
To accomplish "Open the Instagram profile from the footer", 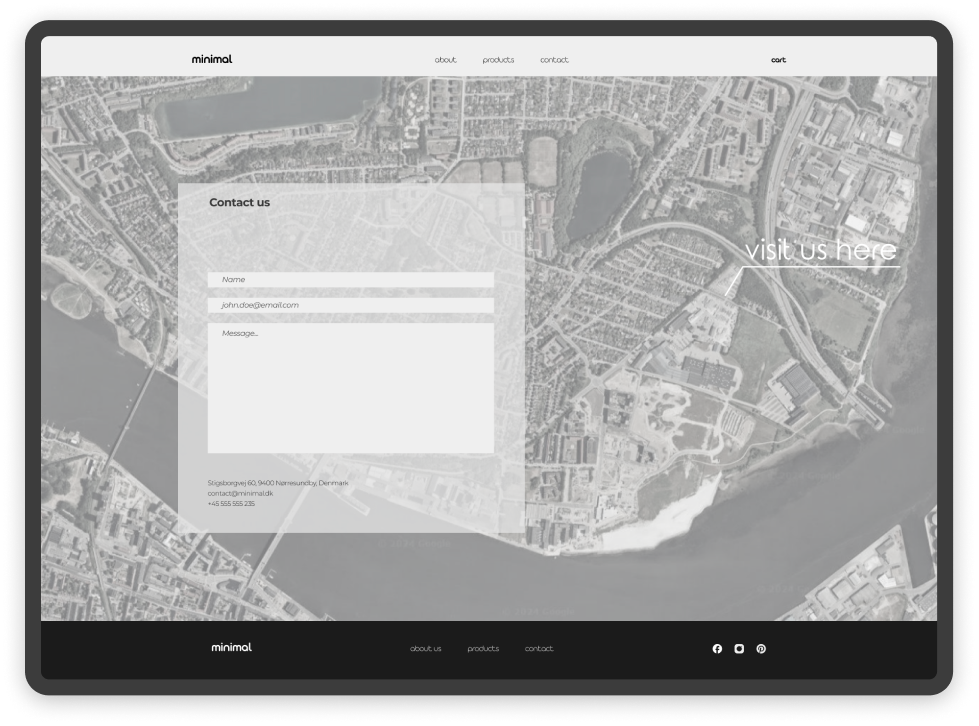I will (738, 648).
